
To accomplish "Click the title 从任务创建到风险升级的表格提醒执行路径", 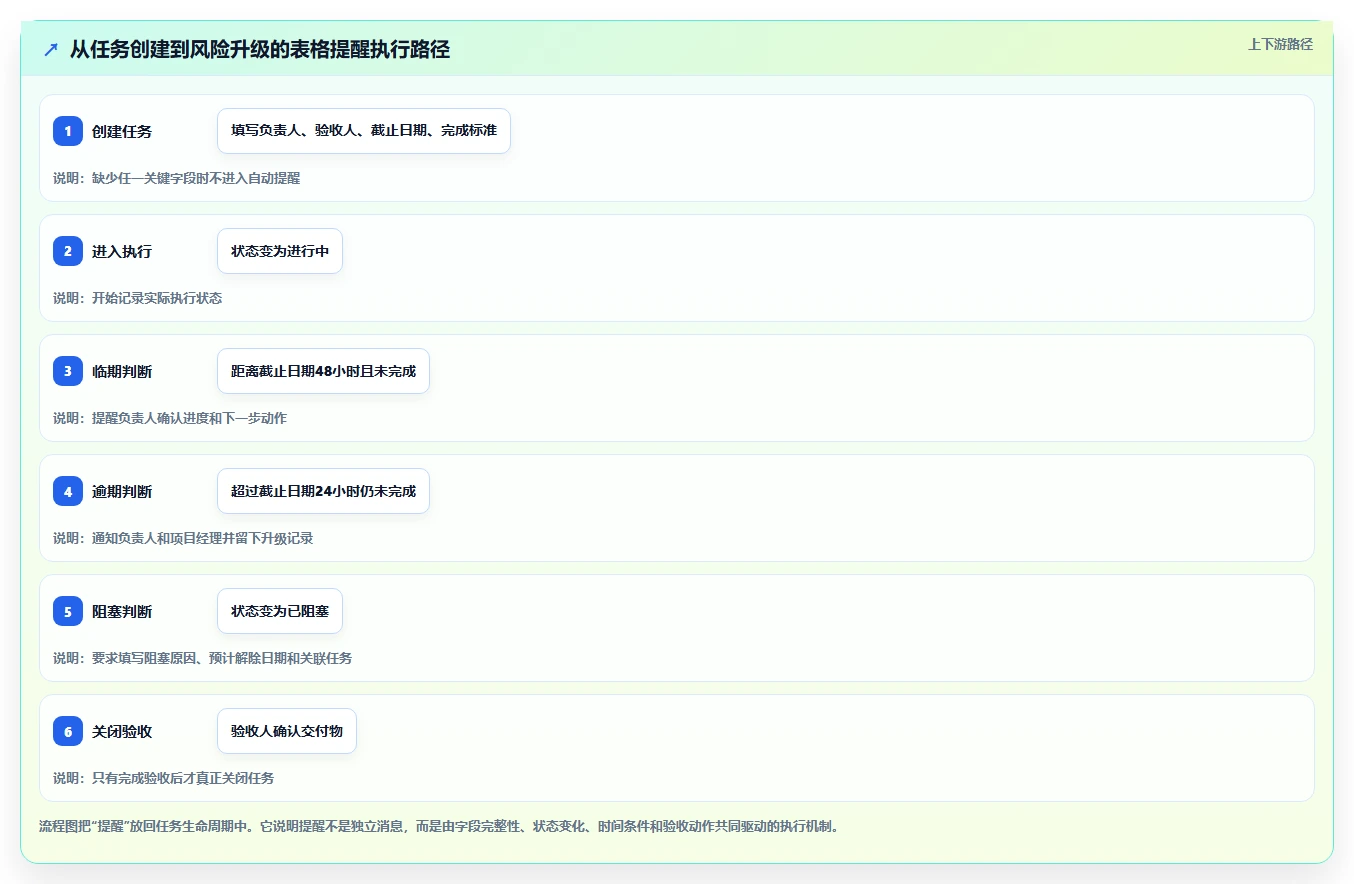I will 260,49.
